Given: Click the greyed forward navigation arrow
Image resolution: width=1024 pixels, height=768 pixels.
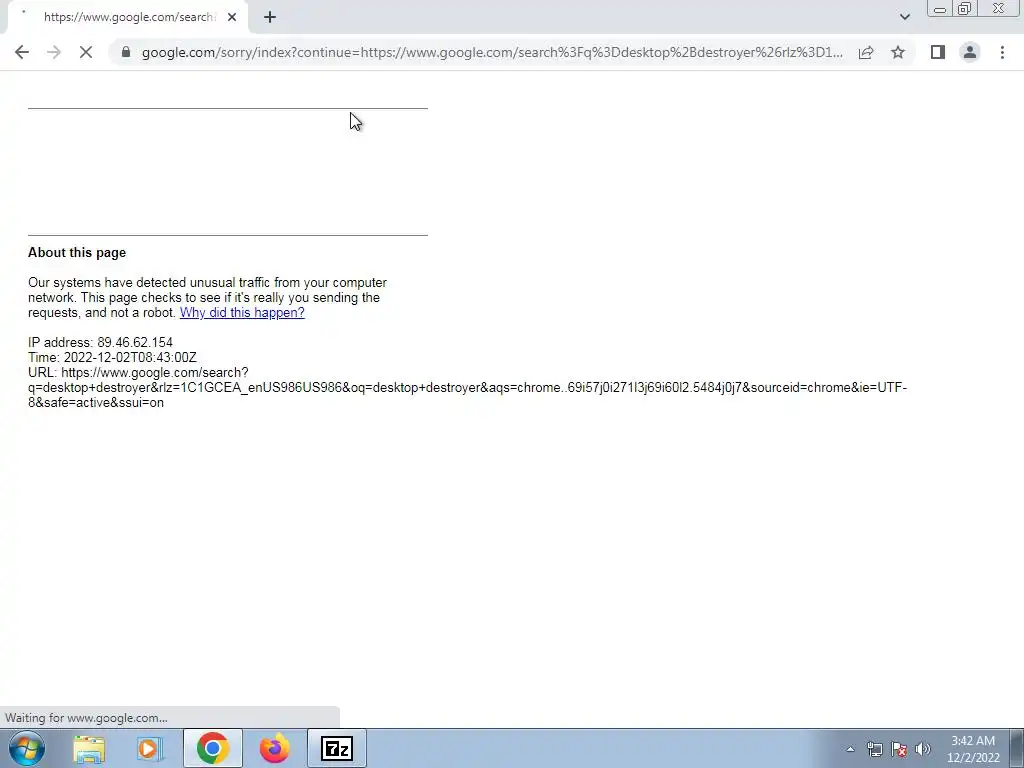Looking at the screenshot, I should [54, 52].
